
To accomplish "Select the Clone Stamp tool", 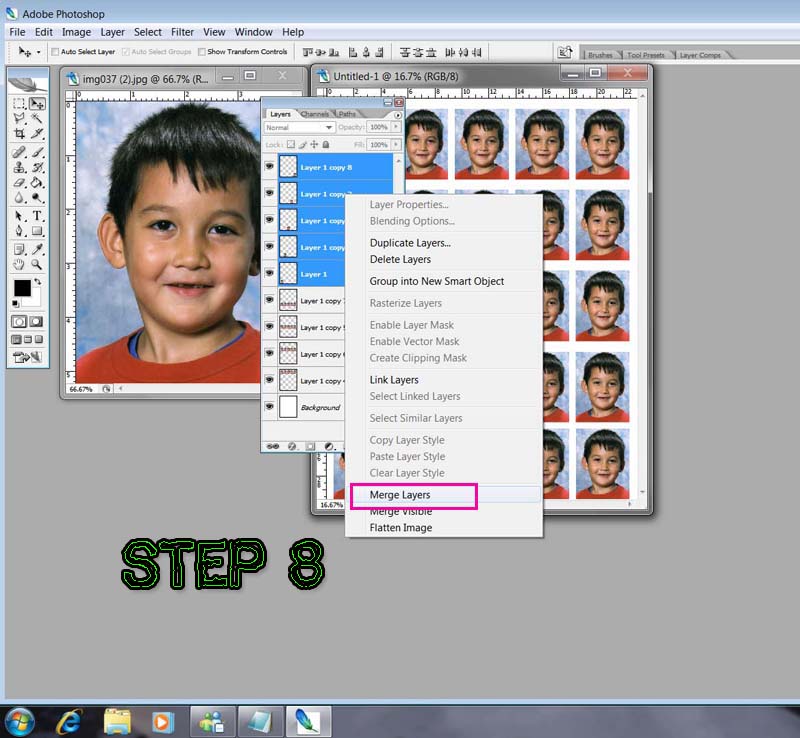I will 19,167.
